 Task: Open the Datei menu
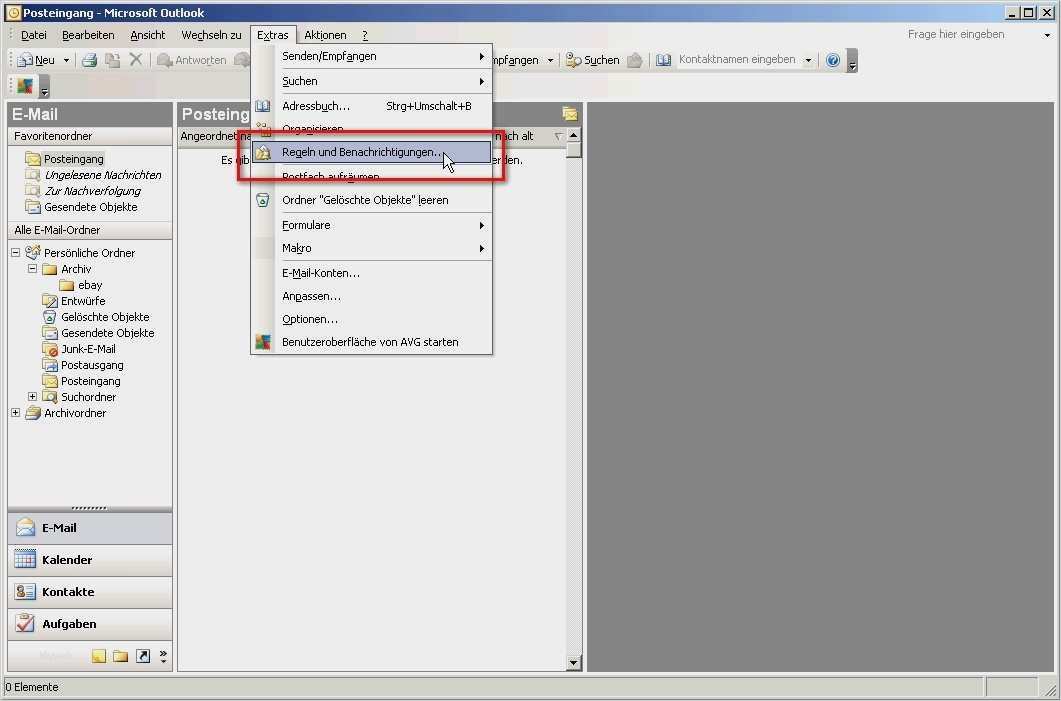[34, 35]
